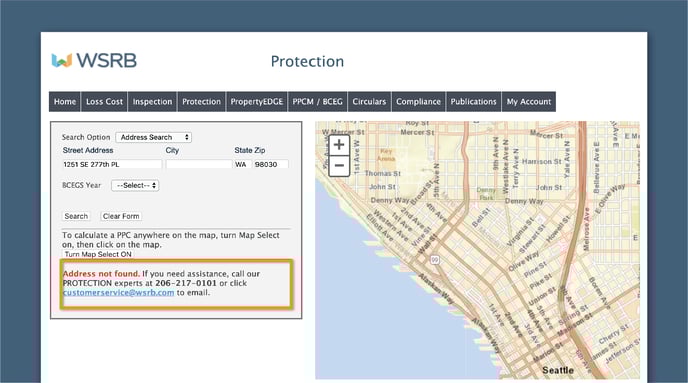Image resolution: width=688 pixels, height=383 pixels.
Task: Zoom in on the map with plus button
Action: pos(339,145)
